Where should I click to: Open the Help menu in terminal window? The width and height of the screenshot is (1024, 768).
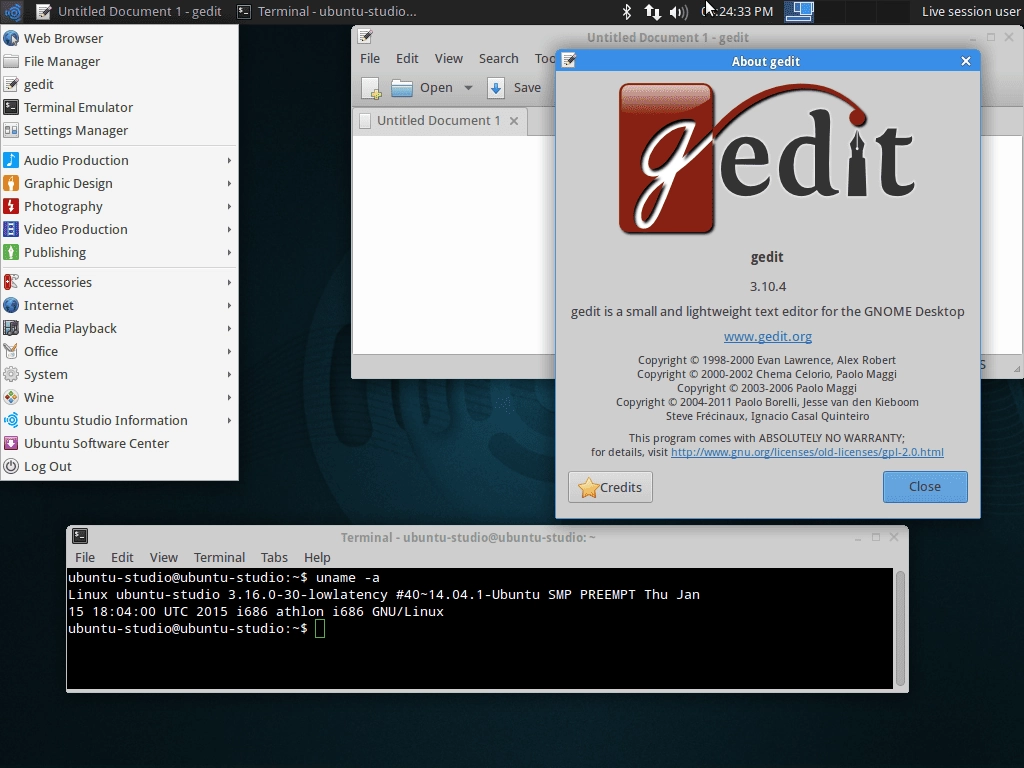pyautogui.click(x=317, y=558)
